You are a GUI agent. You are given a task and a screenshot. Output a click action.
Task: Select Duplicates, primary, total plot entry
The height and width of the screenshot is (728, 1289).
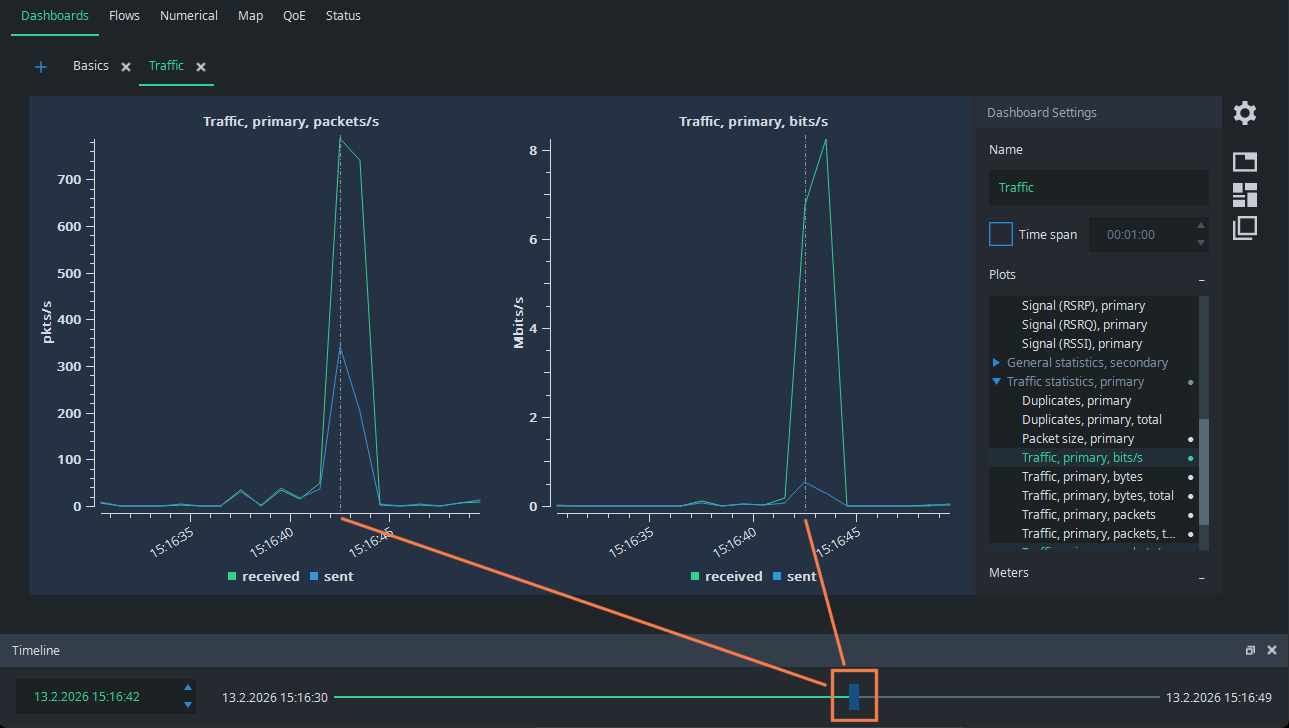1091,420
